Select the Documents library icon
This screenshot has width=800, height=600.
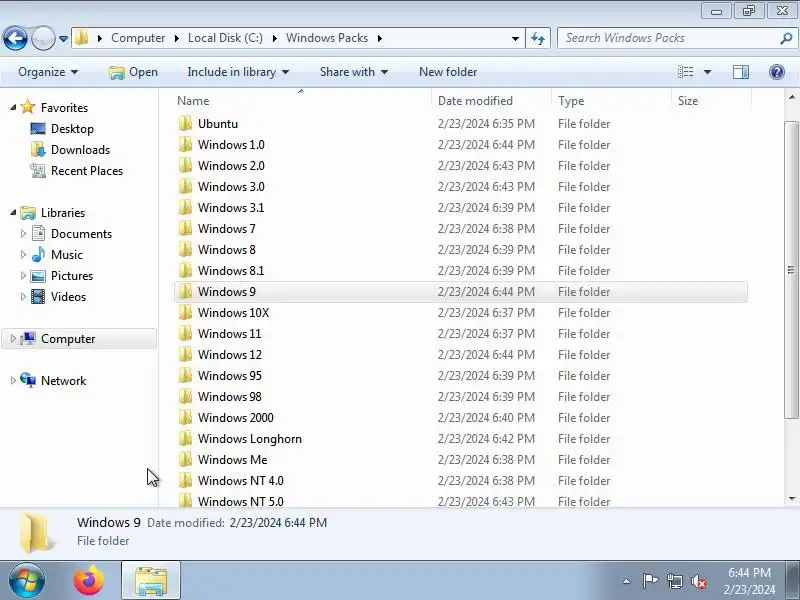tap(38, 233)
